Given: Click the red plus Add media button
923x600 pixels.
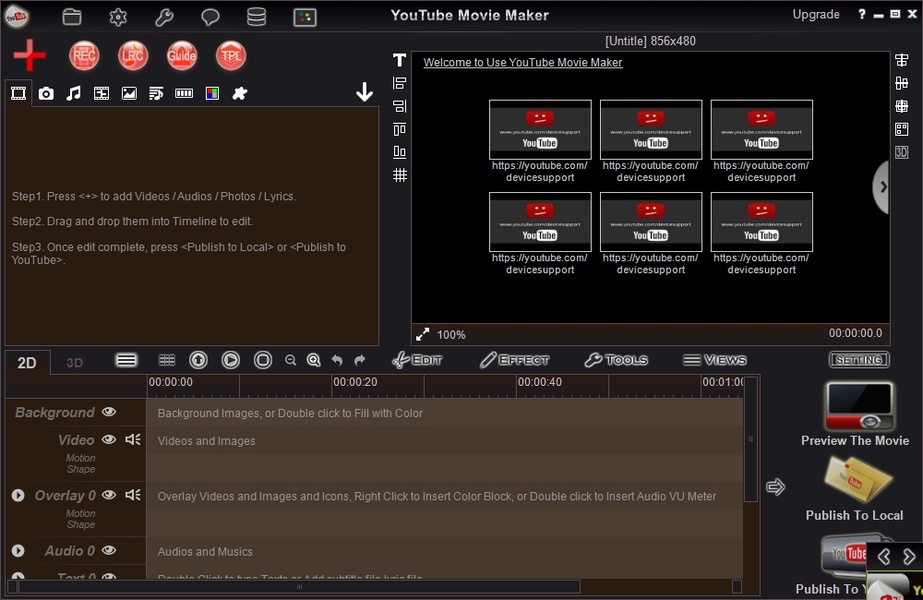Looking at the screenshot, I should (30, 55).
